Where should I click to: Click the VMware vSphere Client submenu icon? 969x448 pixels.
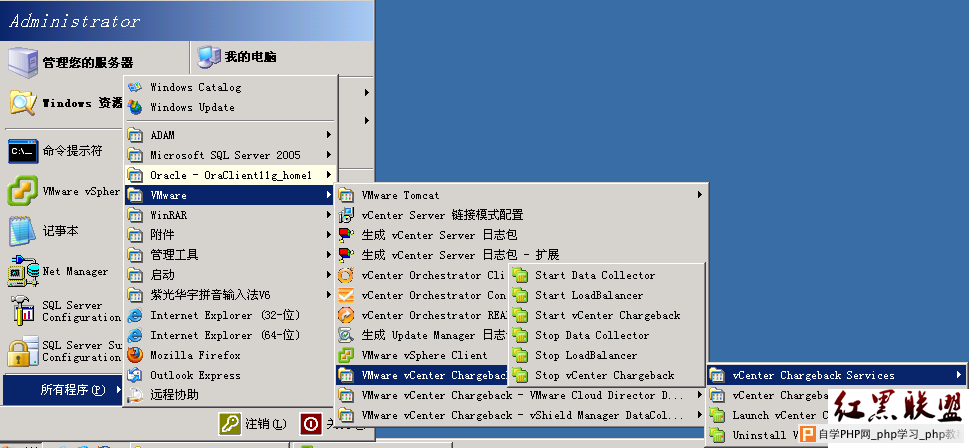pyautogui.click(x=346, y=355)
